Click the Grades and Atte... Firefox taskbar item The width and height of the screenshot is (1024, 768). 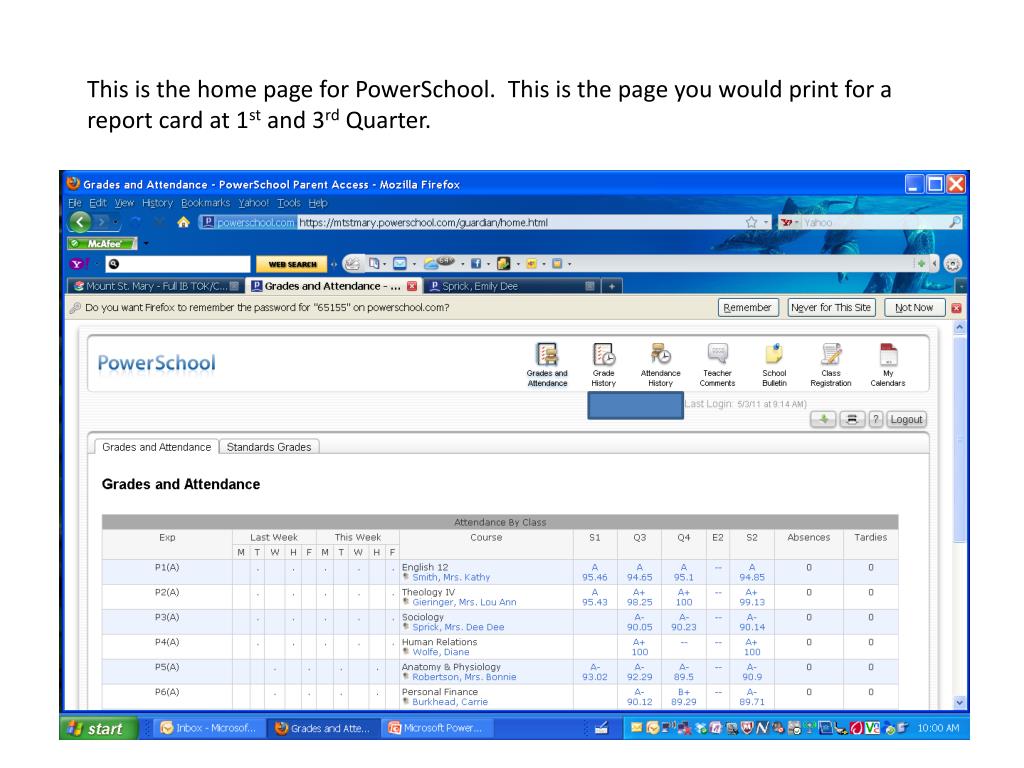(324, 728)
